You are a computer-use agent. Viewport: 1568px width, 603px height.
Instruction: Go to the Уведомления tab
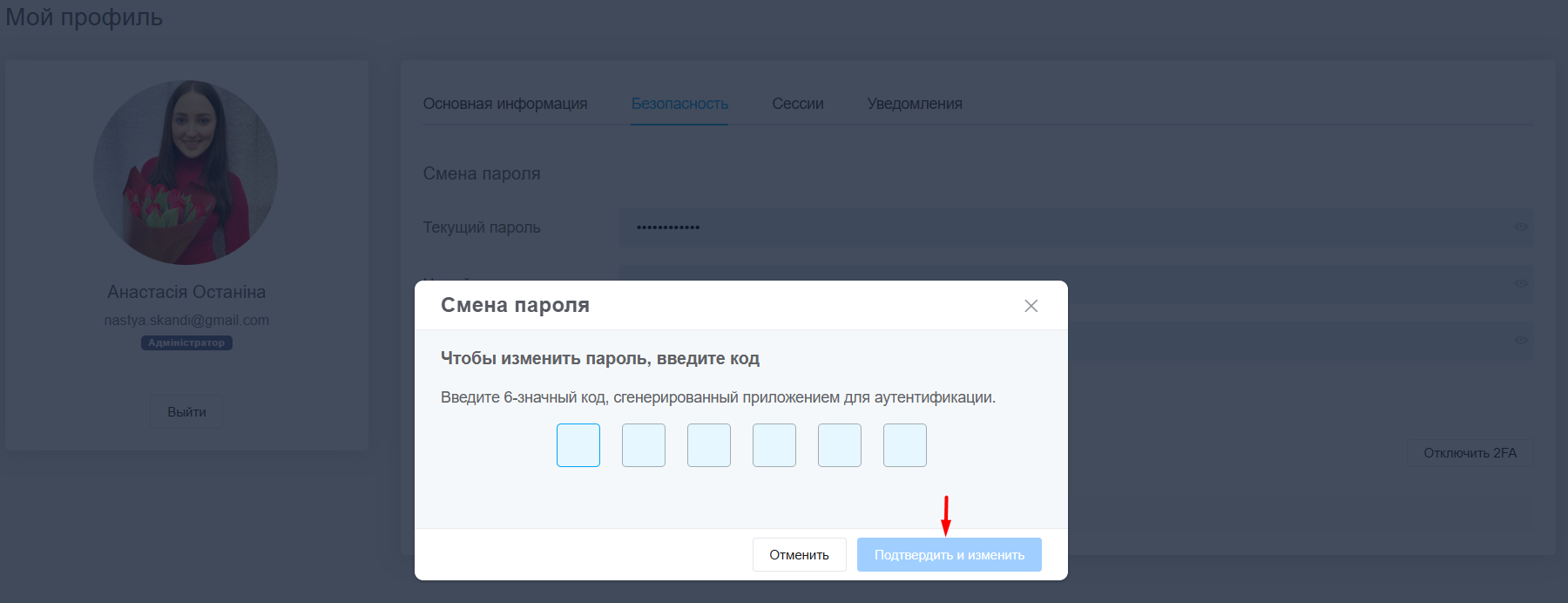click(x=915, y=104)
